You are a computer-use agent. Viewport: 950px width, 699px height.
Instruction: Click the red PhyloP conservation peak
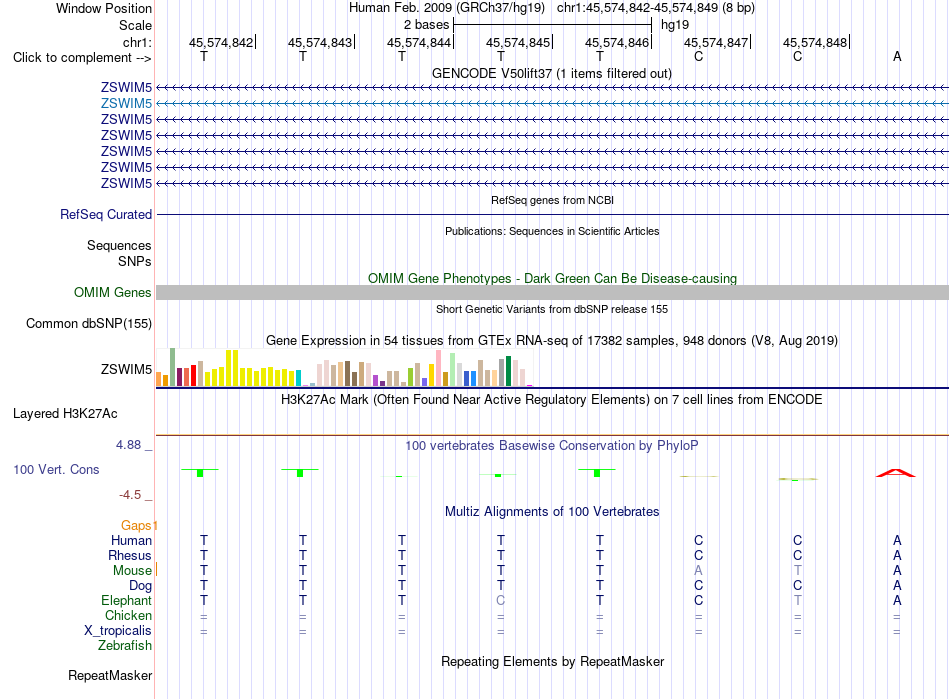(896, 472)
